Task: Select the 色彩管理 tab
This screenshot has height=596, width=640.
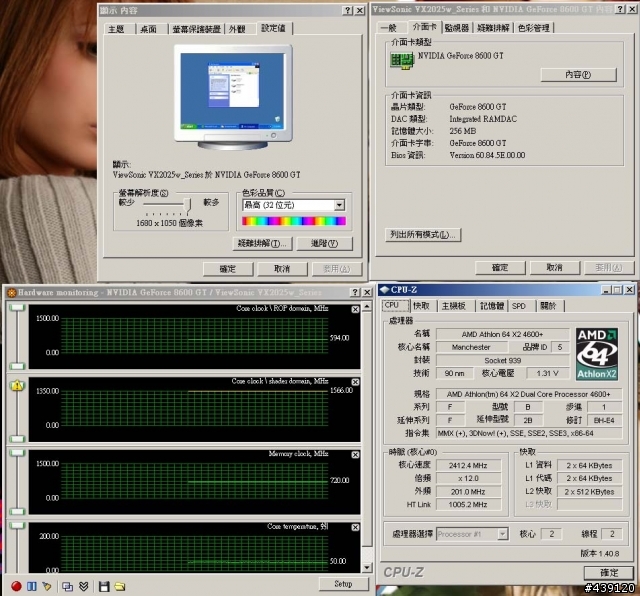Action: point(533,28)
